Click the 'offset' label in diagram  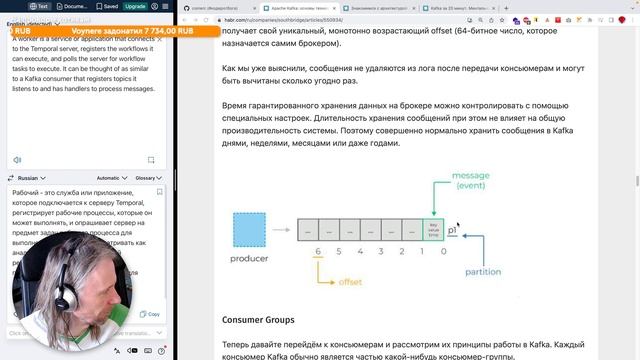350,282
